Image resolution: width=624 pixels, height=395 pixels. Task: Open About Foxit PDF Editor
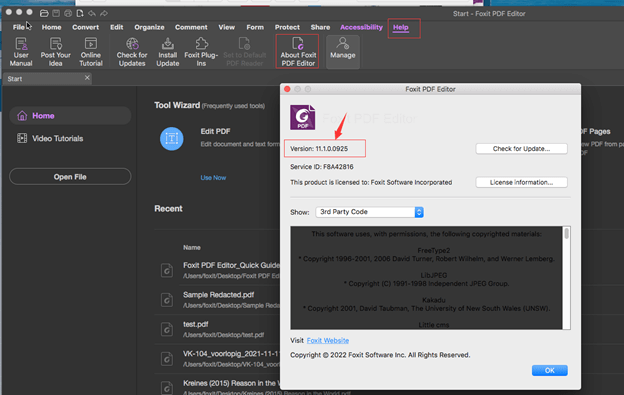point(298,51)
